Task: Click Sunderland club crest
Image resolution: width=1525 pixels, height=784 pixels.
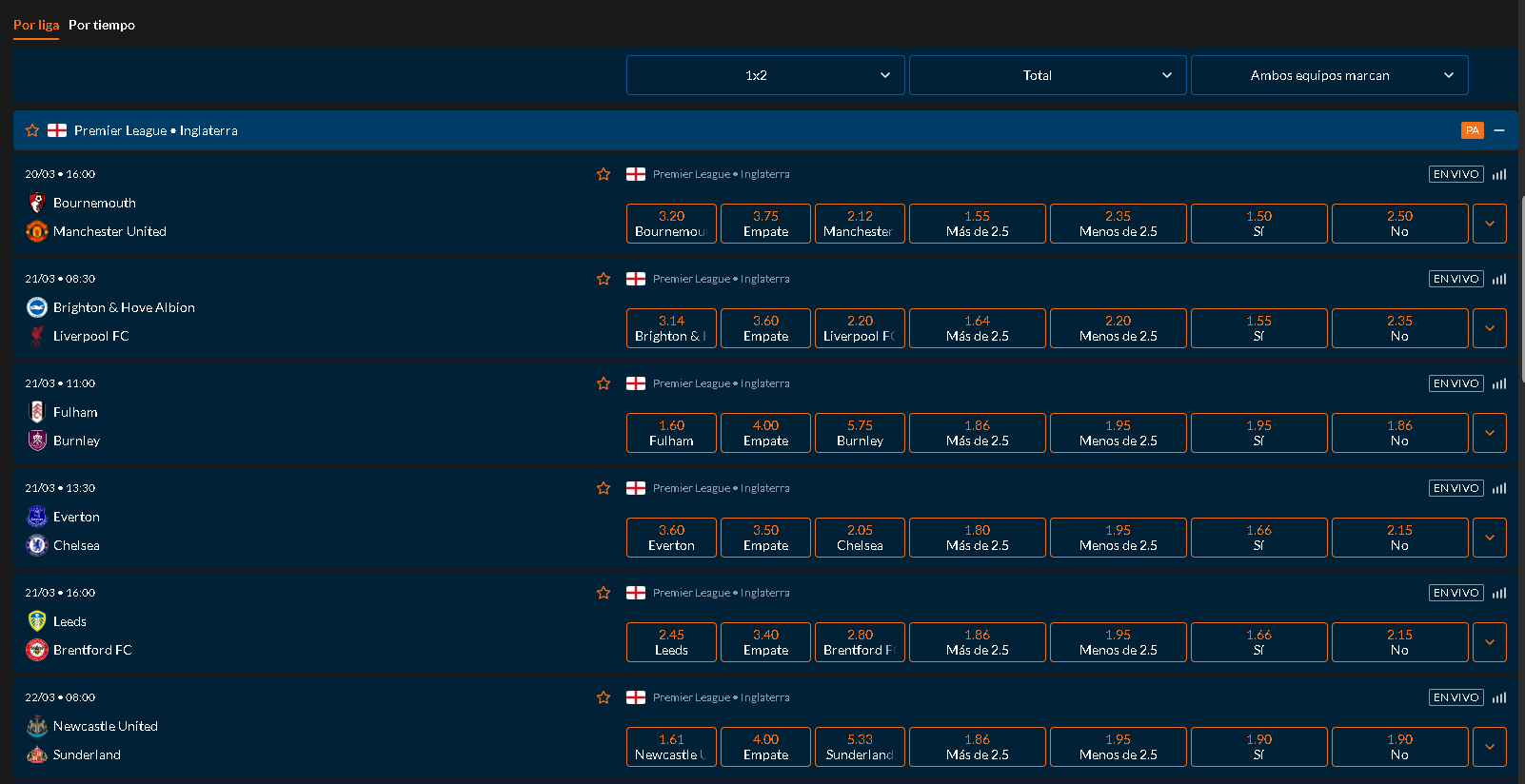Action: 37,755
